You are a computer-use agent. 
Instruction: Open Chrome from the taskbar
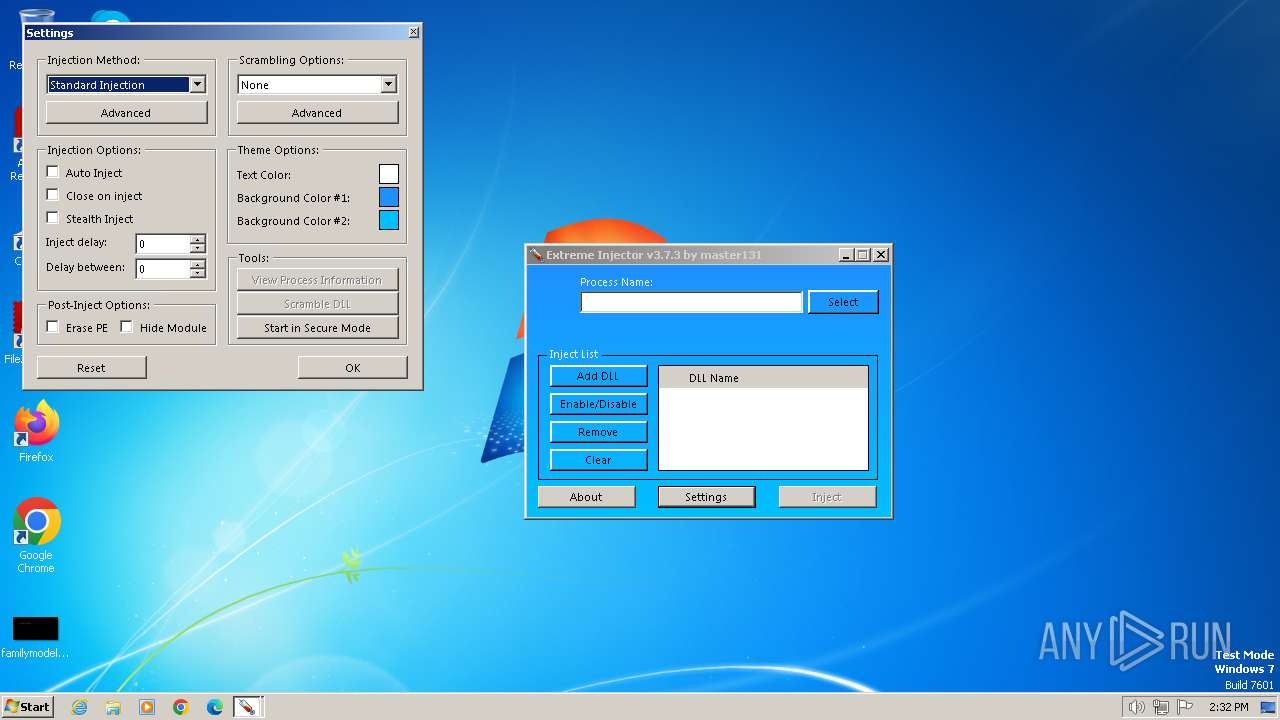181,707
